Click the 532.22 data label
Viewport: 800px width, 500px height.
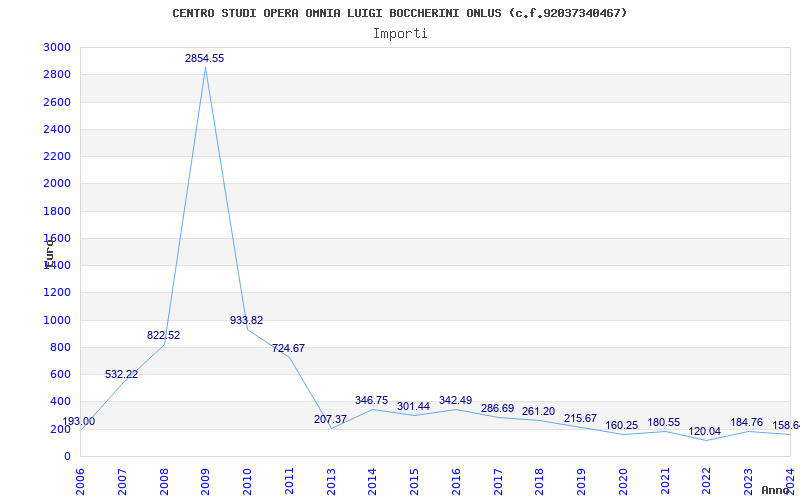point(121,374)
